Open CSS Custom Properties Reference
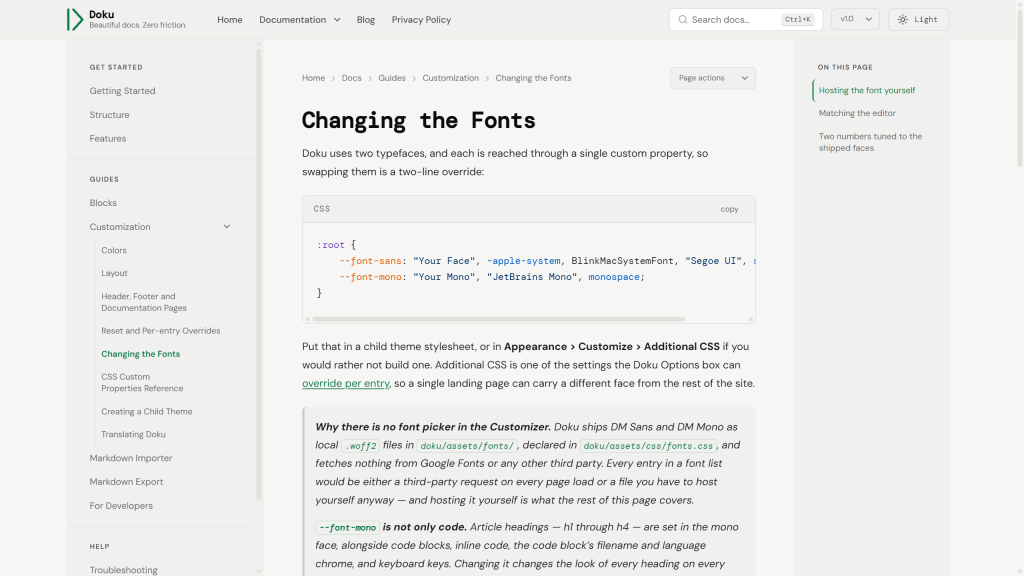 pos(142,382)
